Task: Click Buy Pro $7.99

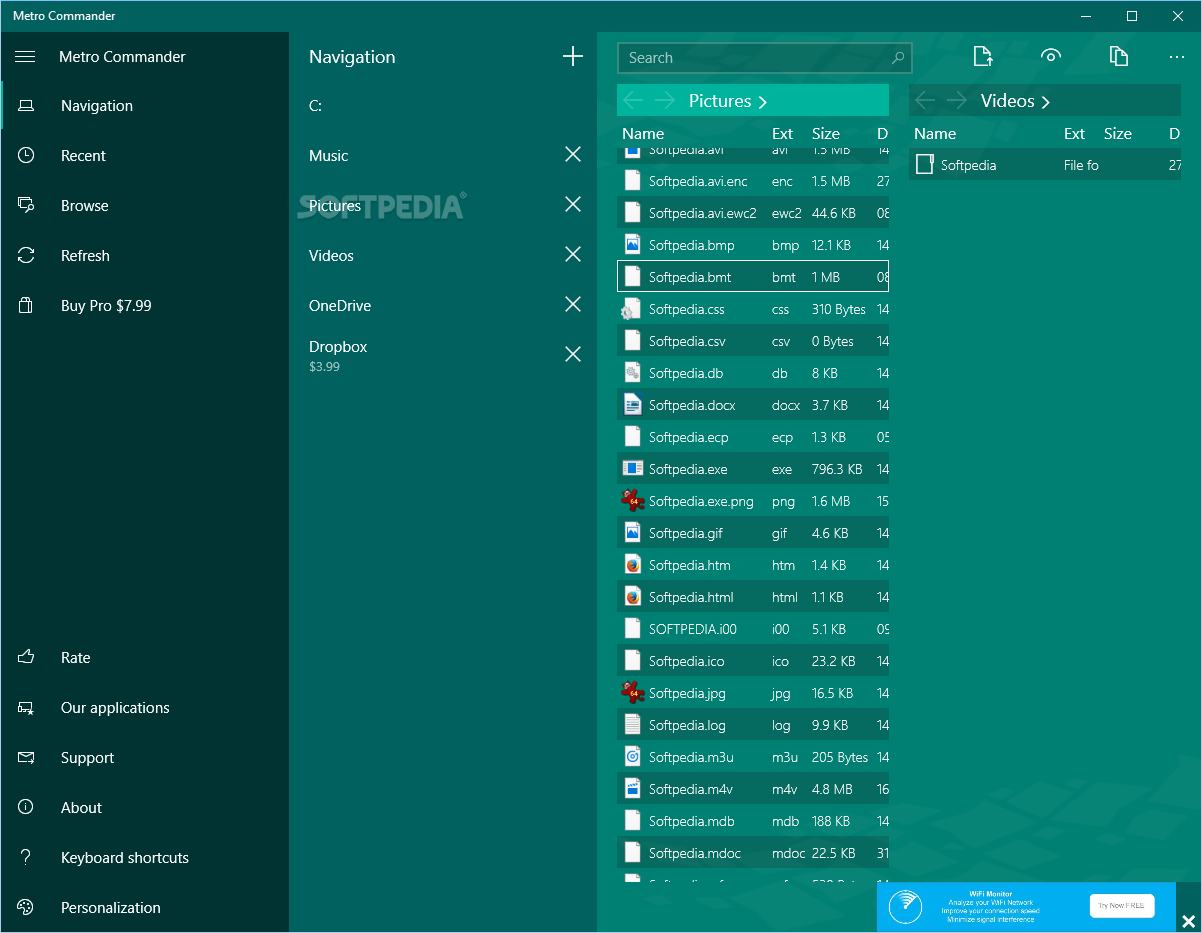Action: click(145, 306)
